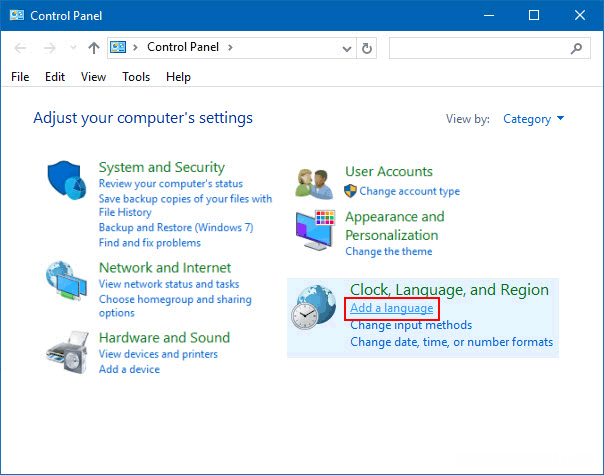The image size is (604, 475).
Task: Click Add a device link
Action: coord(129,369)
